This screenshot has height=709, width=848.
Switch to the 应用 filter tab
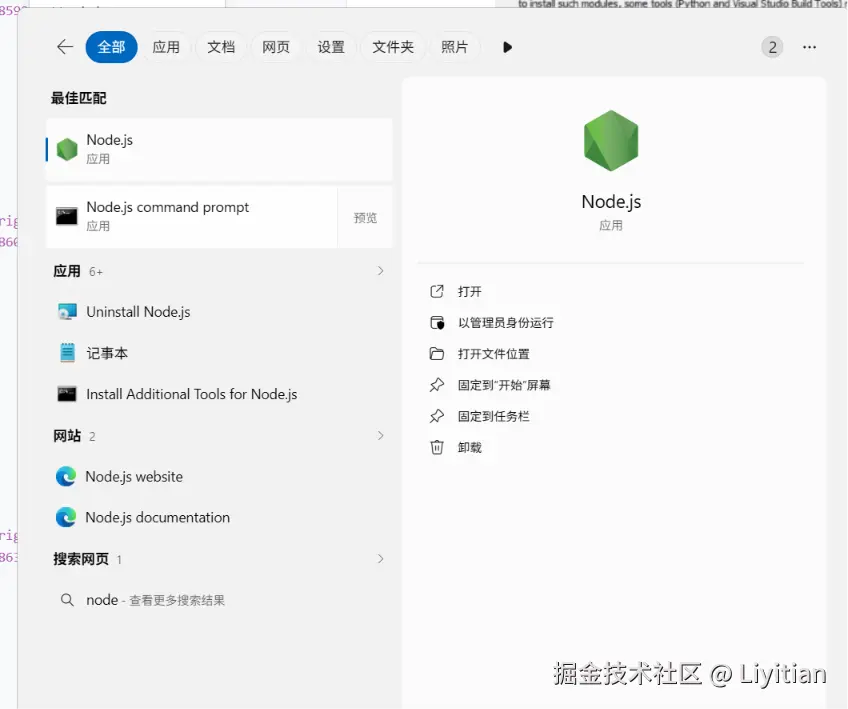(166, 47)
